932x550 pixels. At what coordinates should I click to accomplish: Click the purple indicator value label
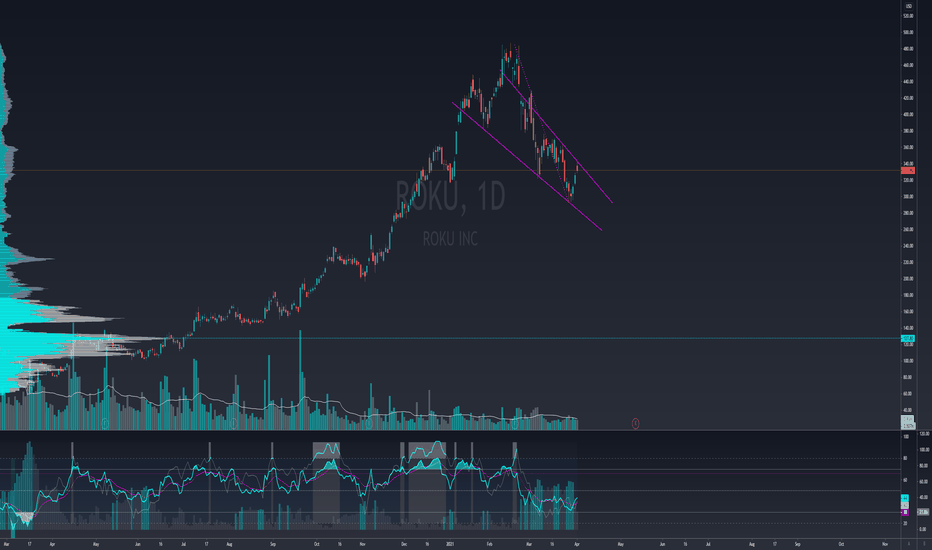(905, 511)
